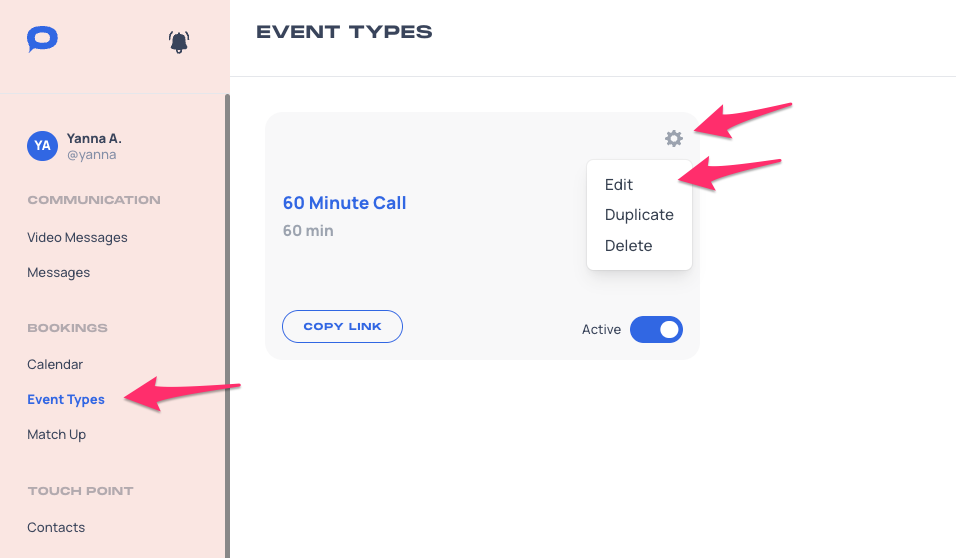Image resolution: width=956 pixels, height=558 pixels.
Task: Choose Duplicate in the gear menu
Action: point(639,215)
